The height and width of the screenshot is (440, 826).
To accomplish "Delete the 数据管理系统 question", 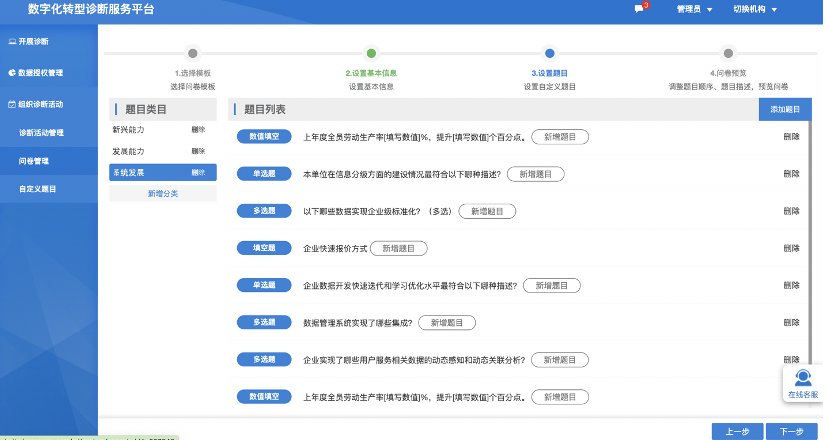I will point(791,322).
